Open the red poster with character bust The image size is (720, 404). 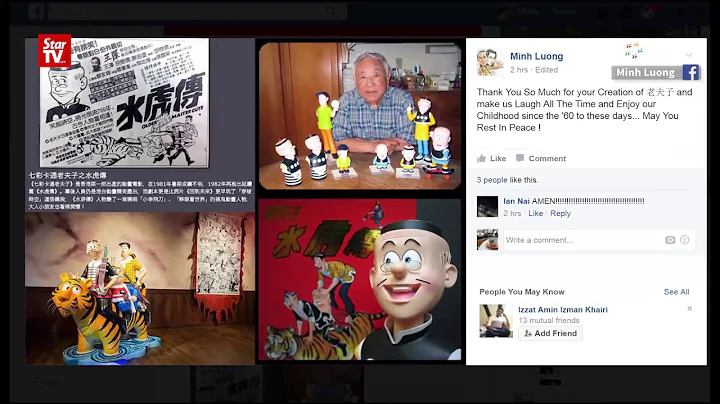click(360, 280)
